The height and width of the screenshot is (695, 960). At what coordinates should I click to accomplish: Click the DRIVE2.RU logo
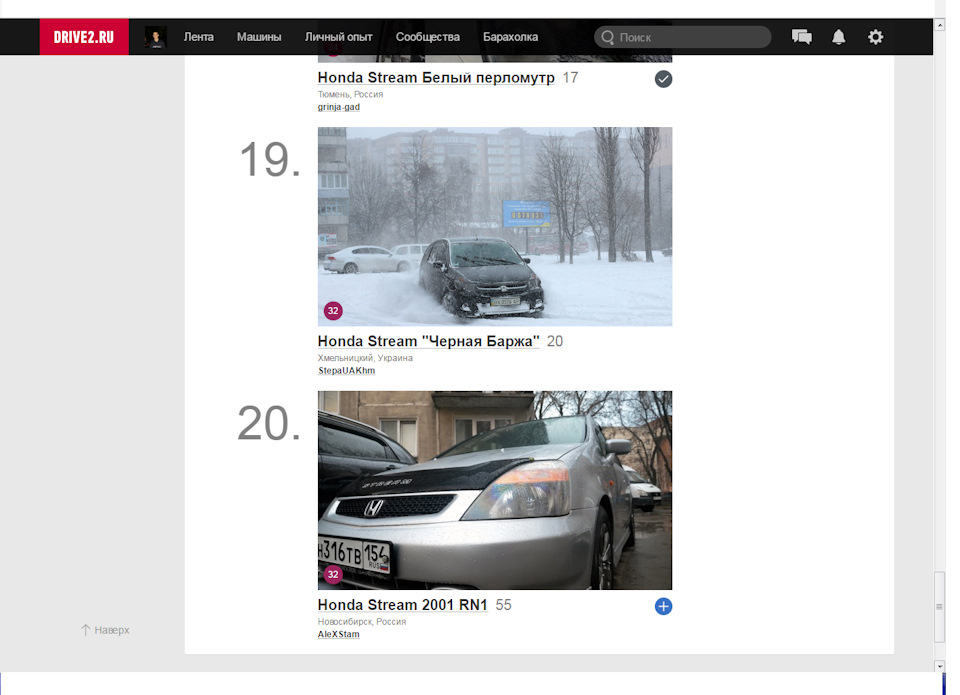click(x=84, y=37)
